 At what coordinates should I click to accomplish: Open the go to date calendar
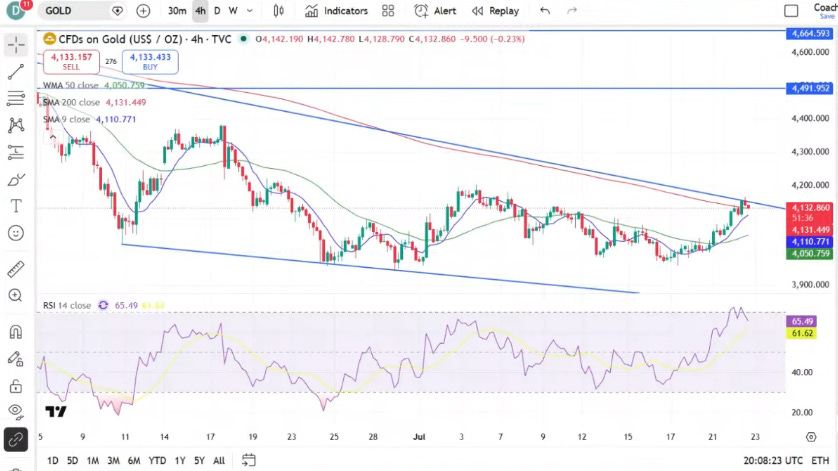click(x=249, y=460)
